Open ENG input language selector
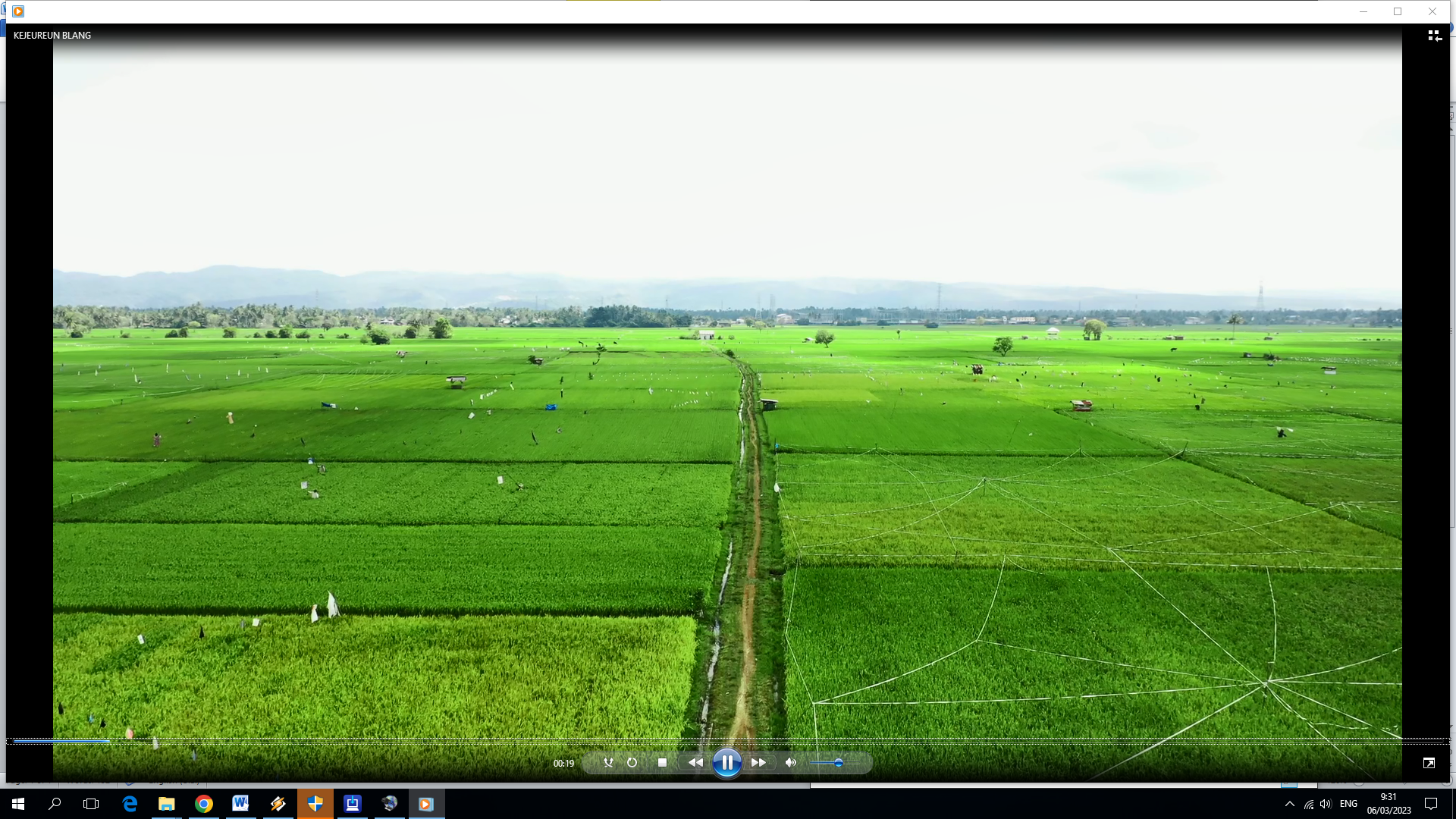The width and height of the screenshot is (1456, 819). pos(1348,804)
